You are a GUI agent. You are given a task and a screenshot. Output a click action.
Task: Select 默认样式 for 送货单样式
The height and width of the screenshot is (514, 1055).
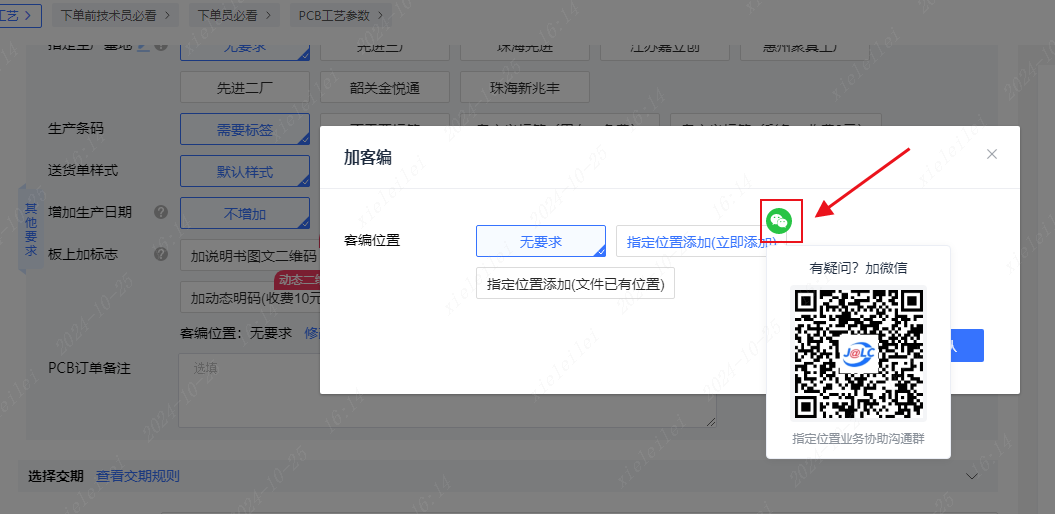click(x=245, y=172)
